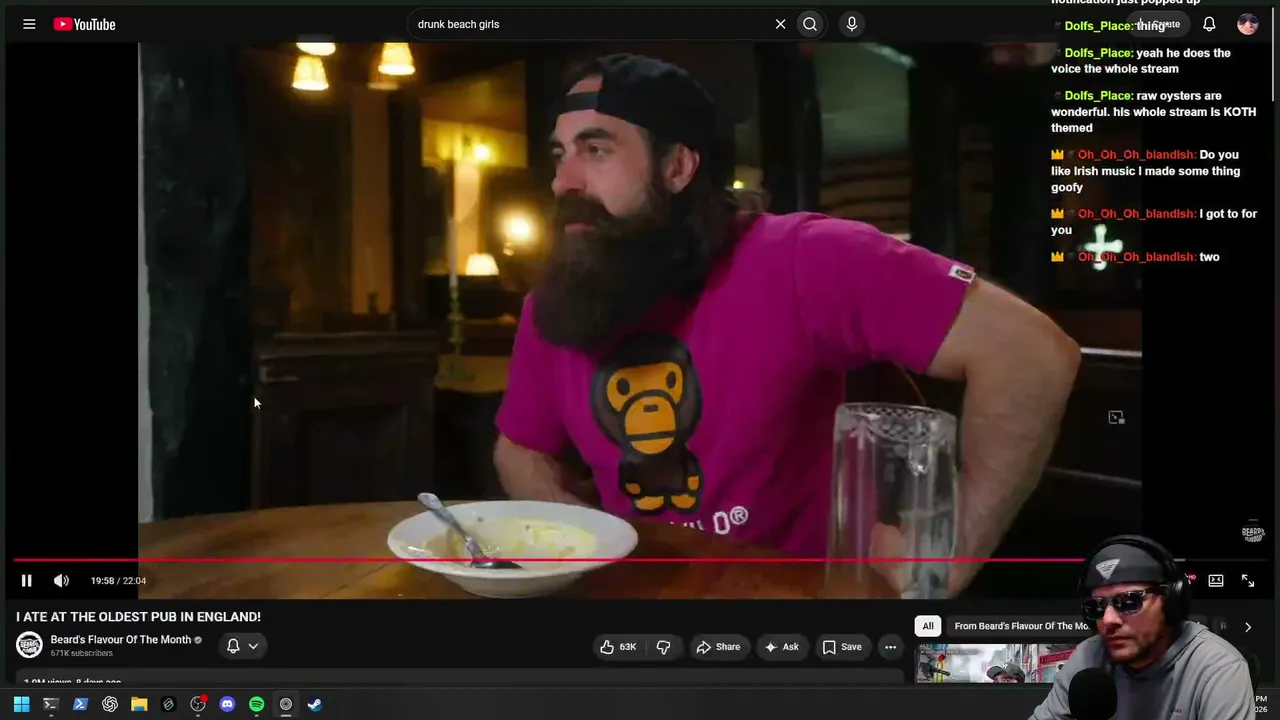Open PowerShell from the taskbar
1280x720 pixels.
(x=80, y=704)
